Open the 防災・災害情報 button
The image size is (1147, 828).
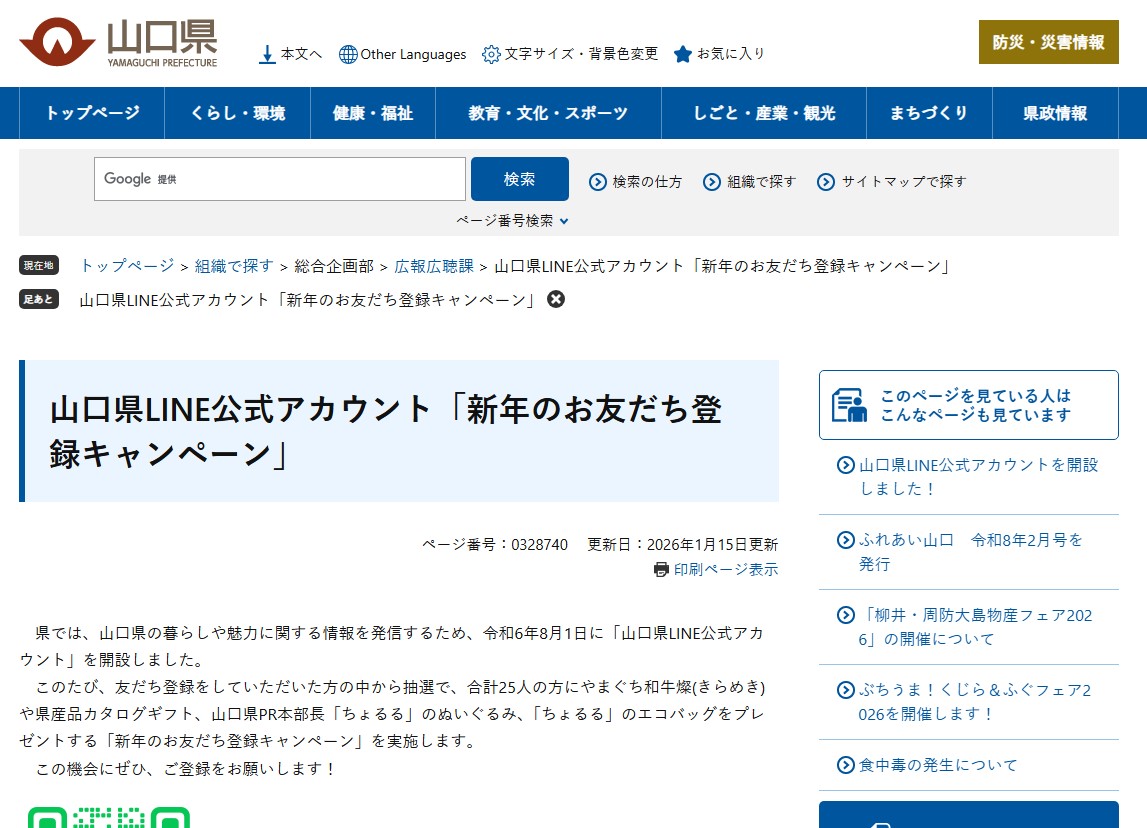coord(1048,42)
